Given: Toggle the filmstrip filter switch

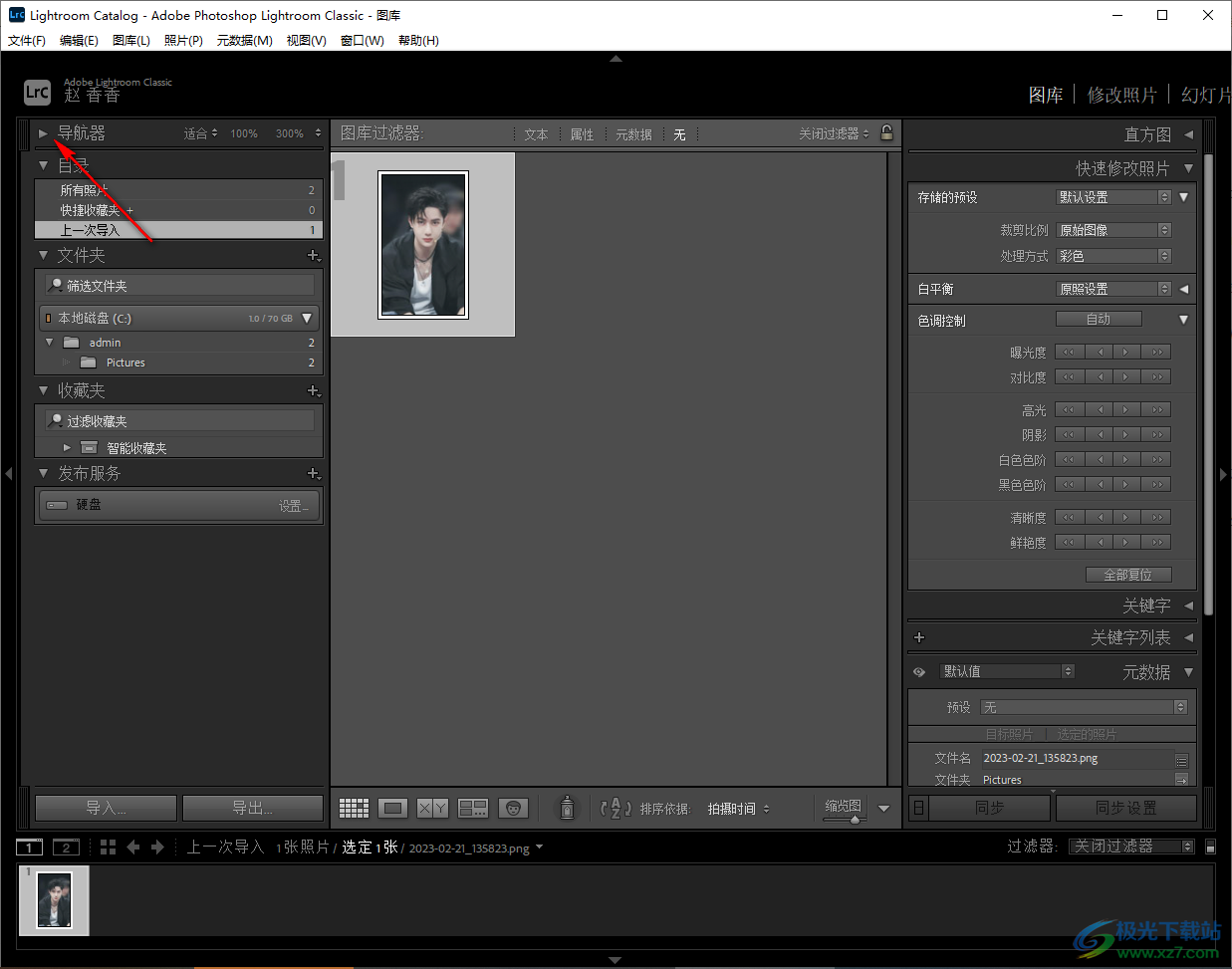Looking at the screenshot, I should [x=1210, y=847].
